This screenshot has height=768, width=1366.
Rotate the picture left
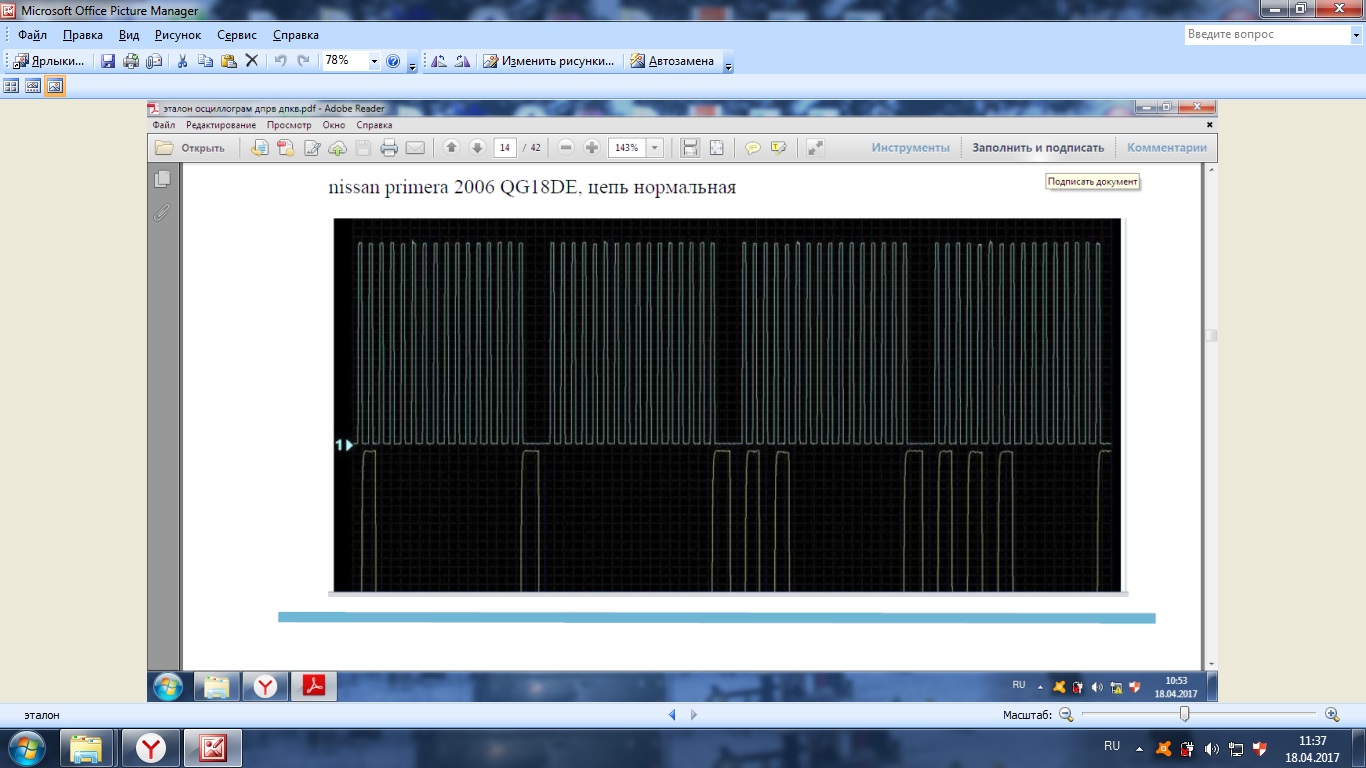pyautogui.click(x=439, y=61)
